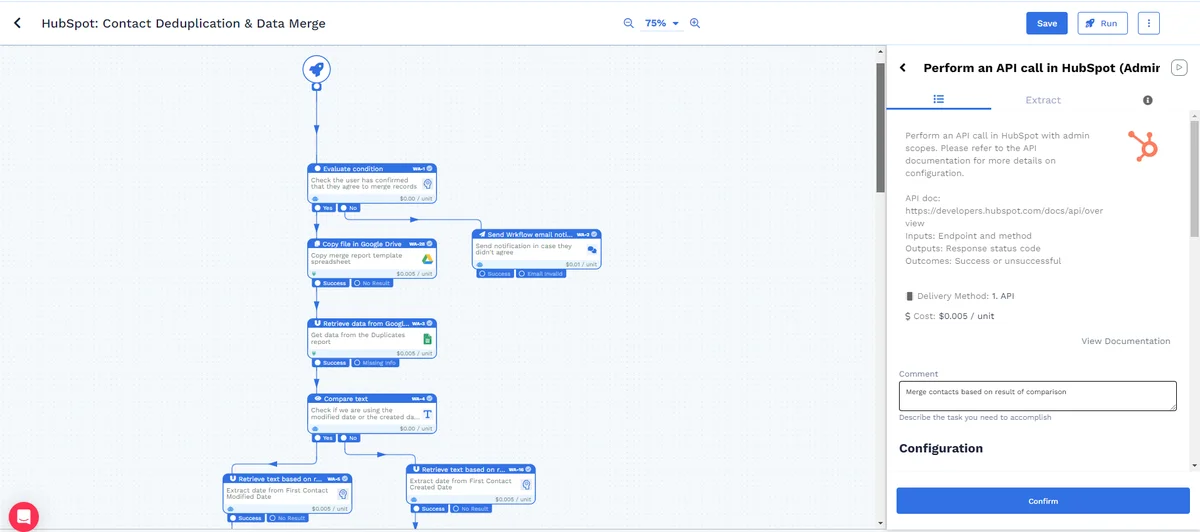Open the three-dot more options menu
The image size is (1200, 532).
(x=1148, y=23)
